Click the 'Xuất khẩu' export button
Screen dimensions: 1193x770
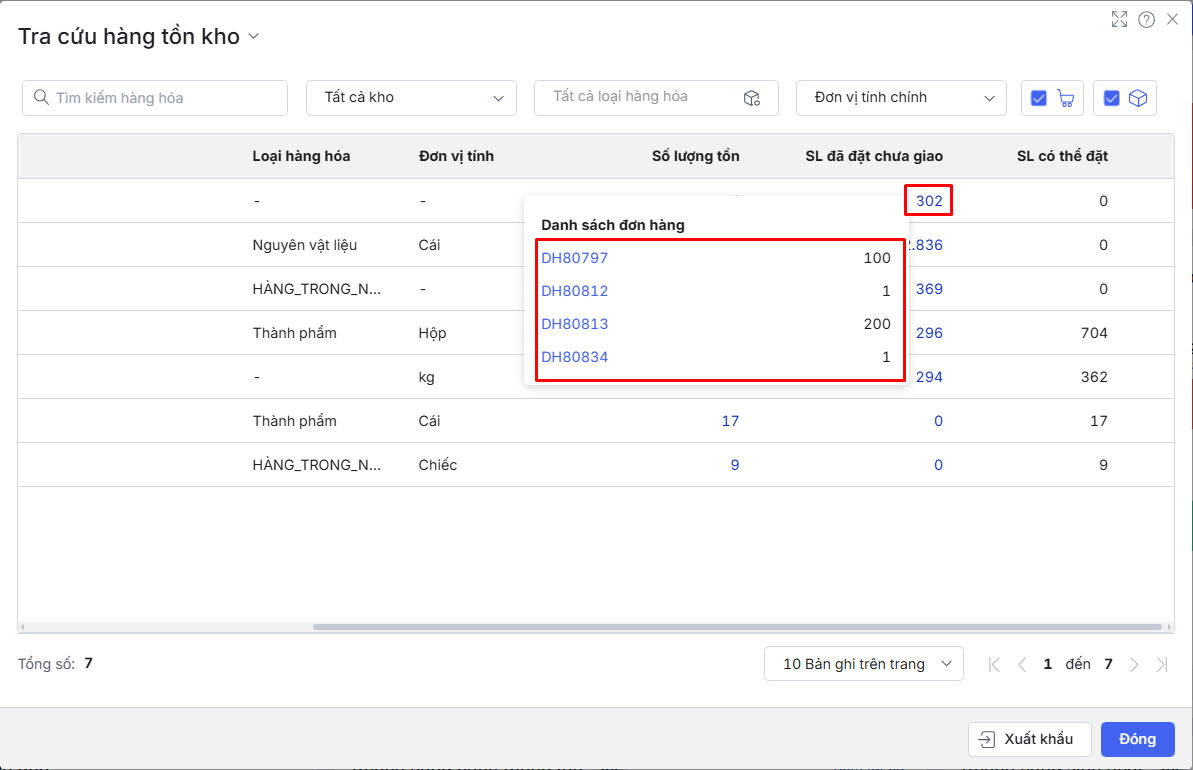(x=1029, y=739)
